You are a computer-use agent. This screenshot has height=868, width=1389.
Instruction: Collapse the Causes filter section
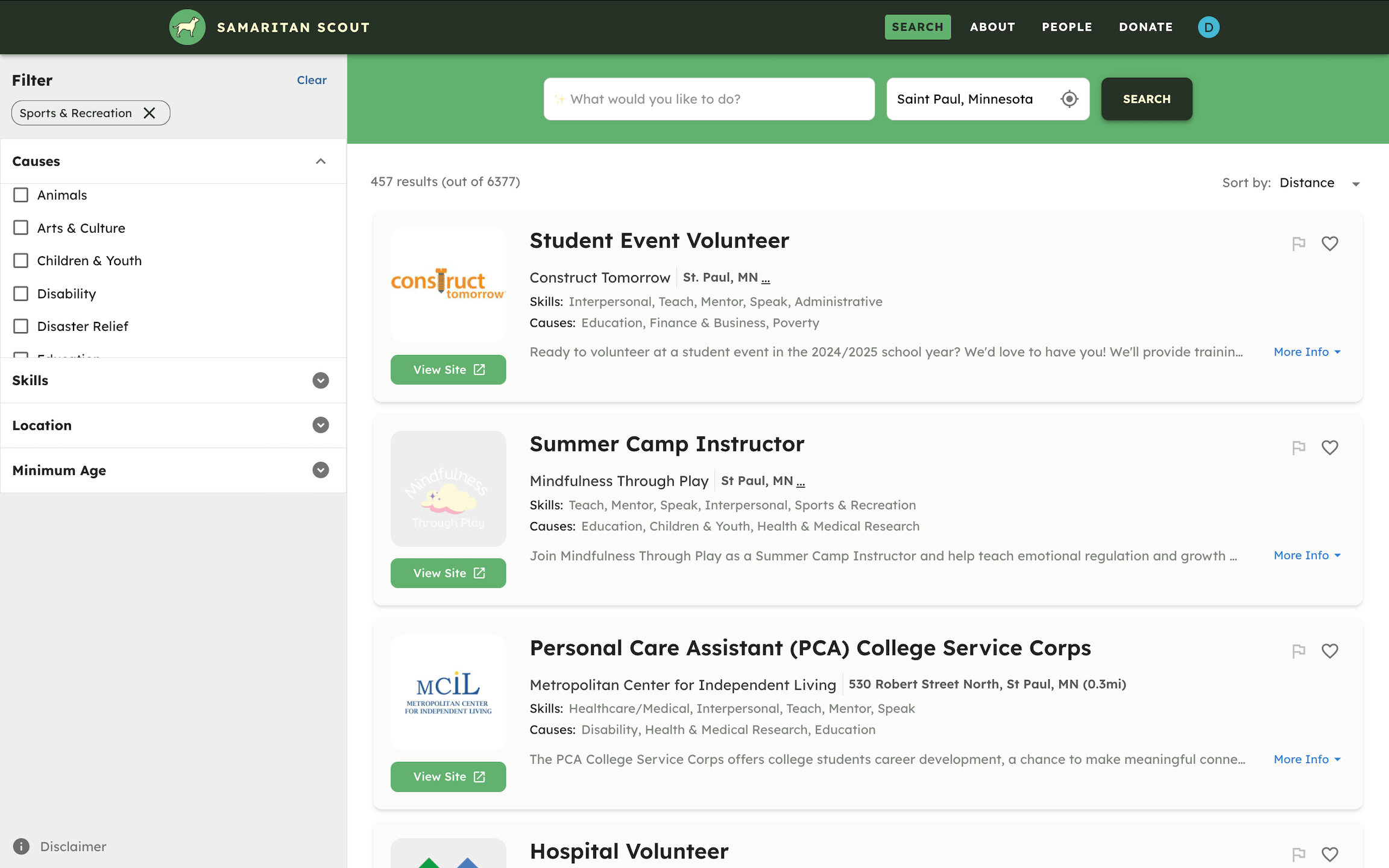pos(321,161)
